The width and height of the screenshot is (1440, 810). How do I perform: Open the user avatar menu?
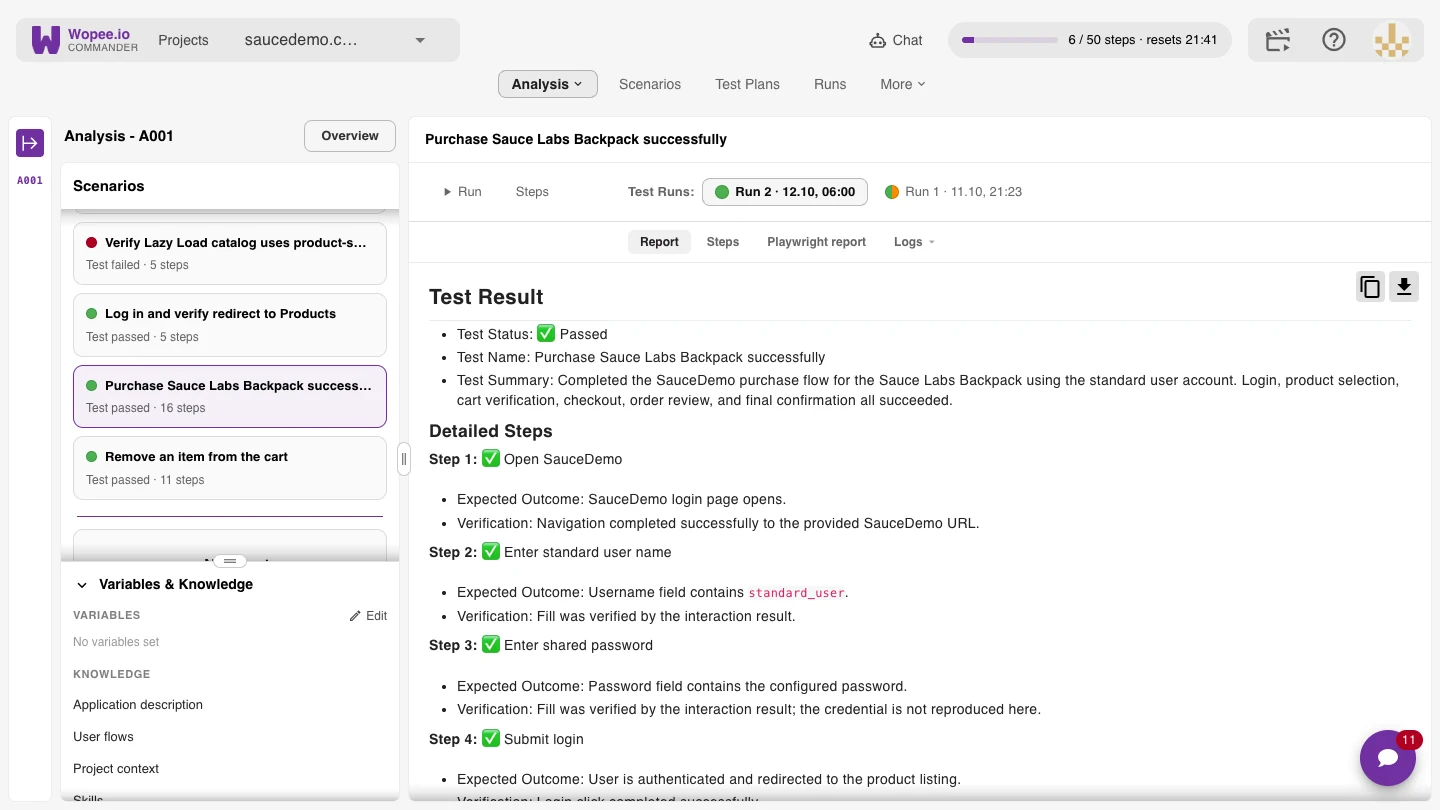point(1391,40)
